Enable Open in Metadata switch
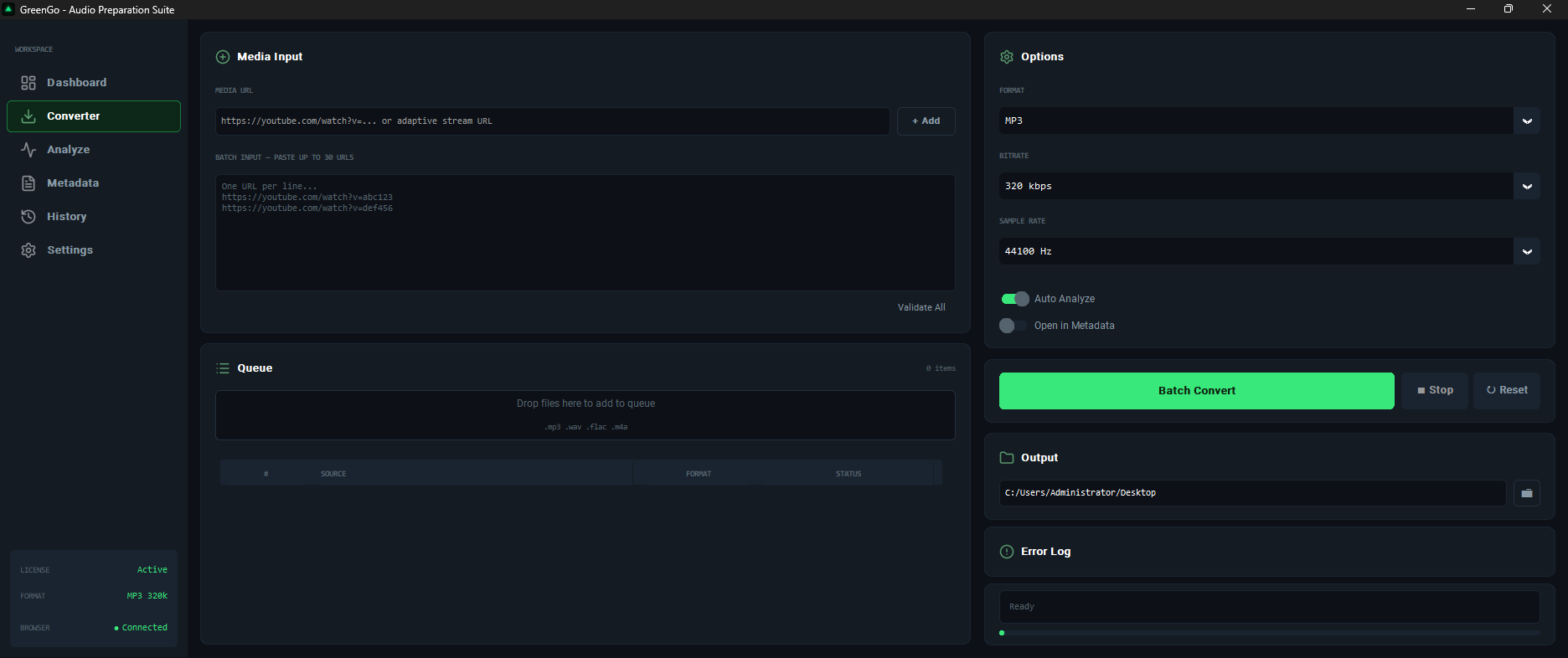The image size is (1568, 658). click(x=1014, y=326)
